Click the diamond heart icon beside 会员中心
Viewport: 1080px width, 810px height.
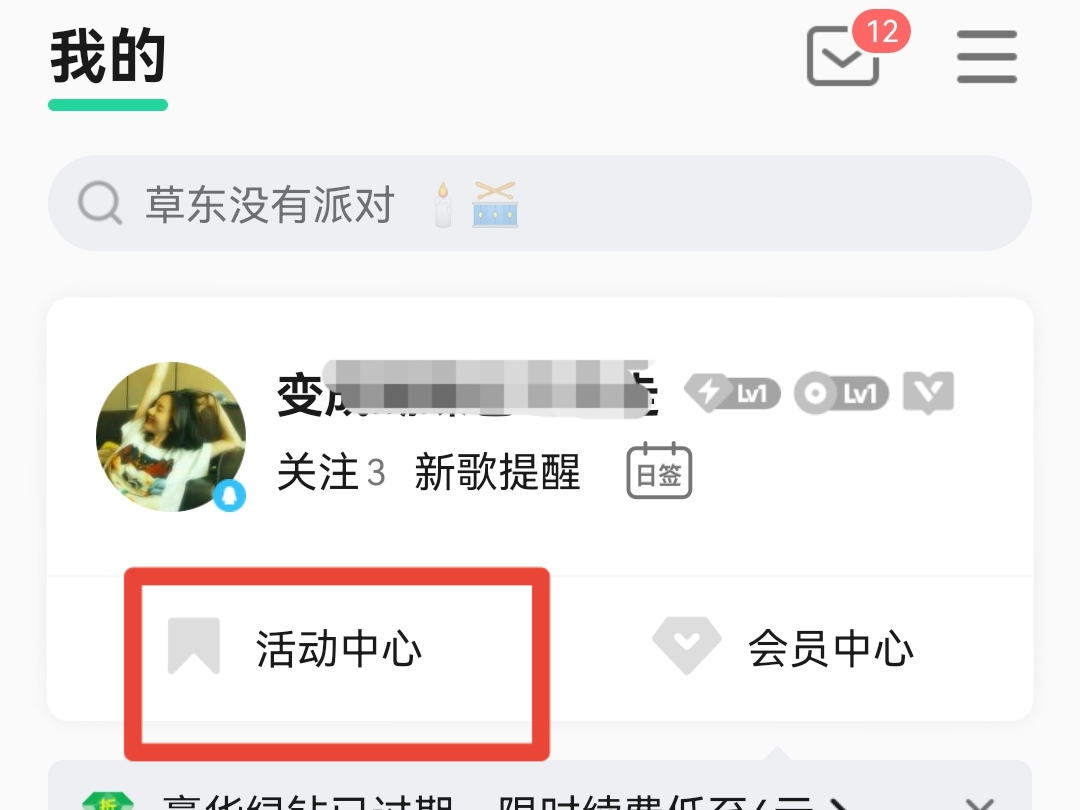[x=687, y=645]
